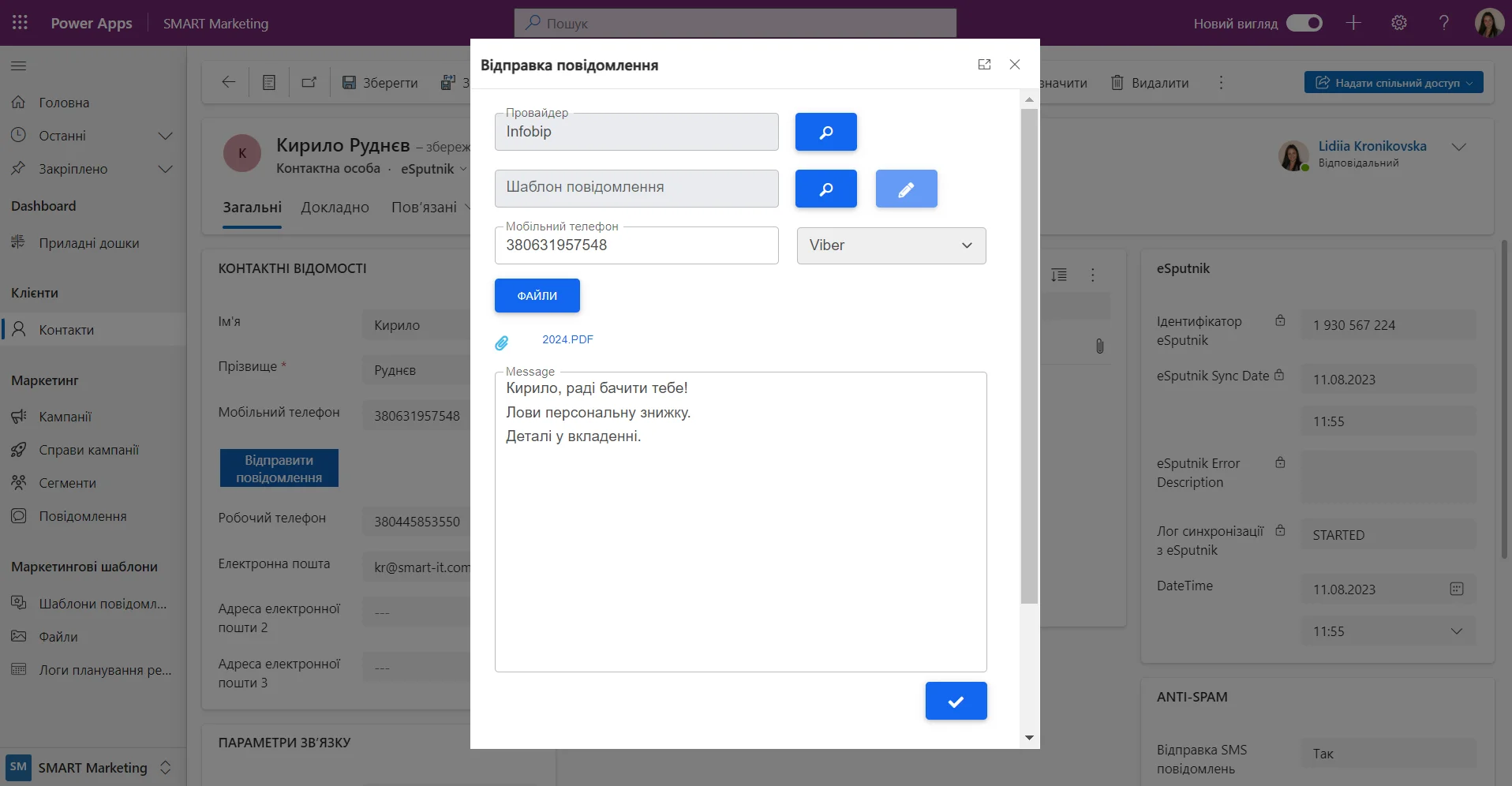Click the dialog vertical scrollbar
Screen dimensions: 1512x786
(x=1029, y=355)
